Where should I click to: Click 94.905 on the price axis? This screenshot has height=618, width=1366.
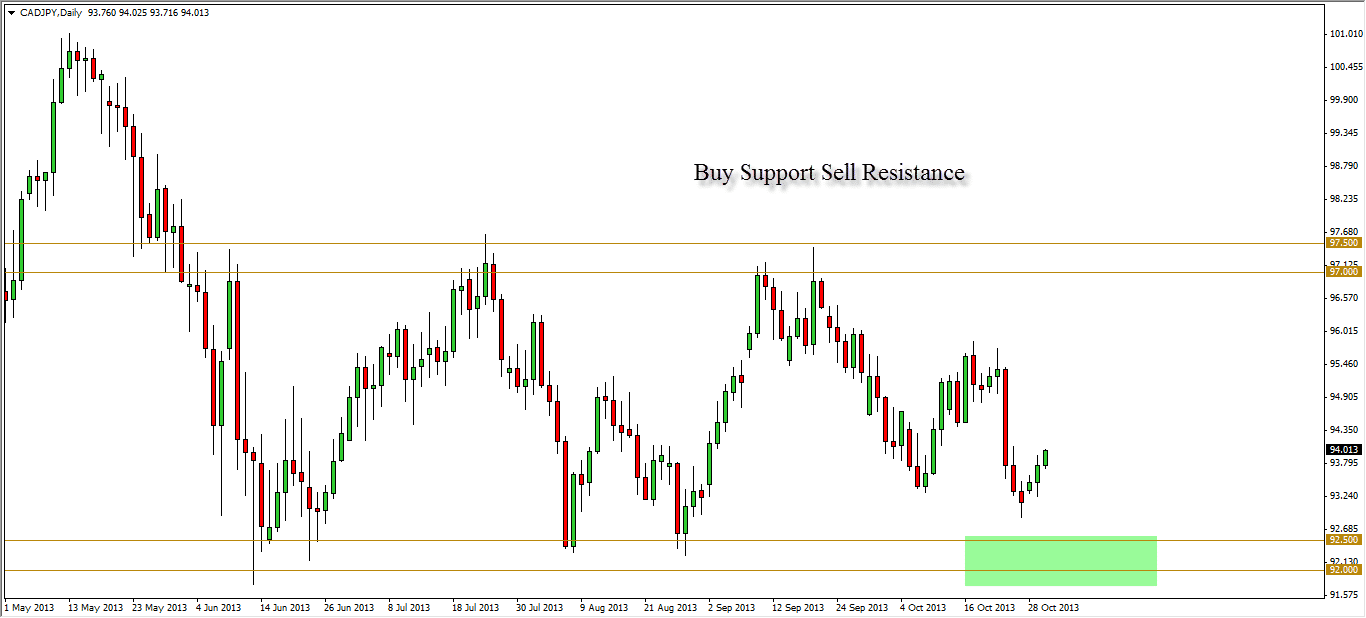[1344, 397]
